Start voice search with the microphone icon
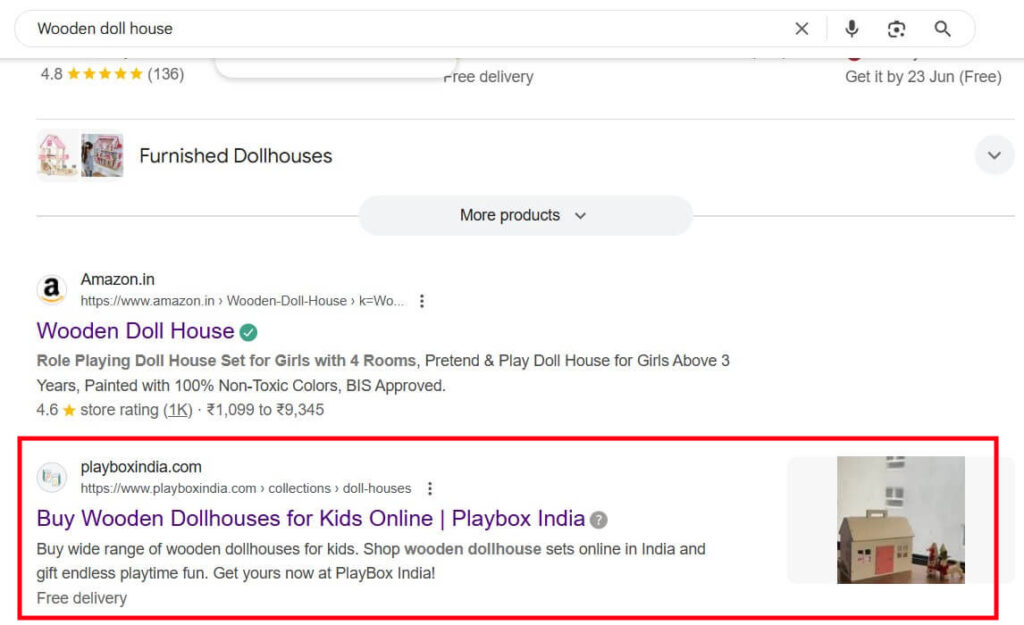The height and width of the screenshot is (625, 1024). click(852, 29)
